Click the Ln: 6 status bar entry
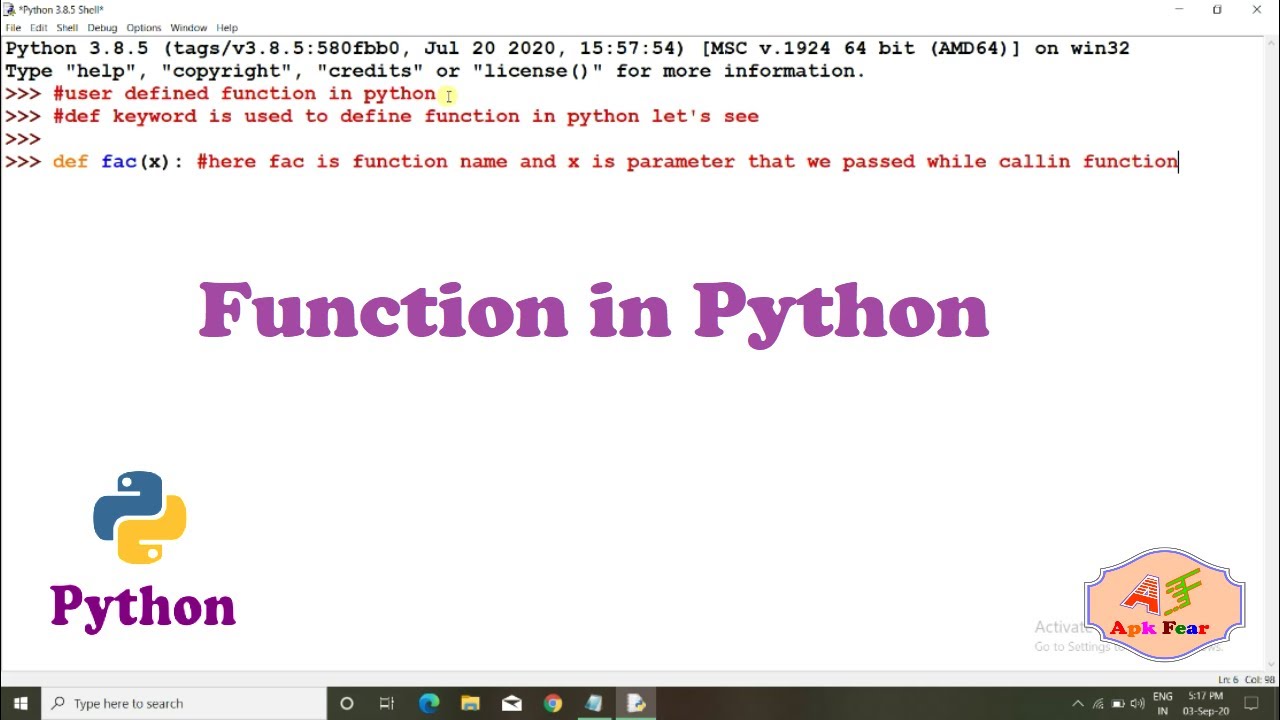Viewport: 1280px width, 720px height. 1226,680
